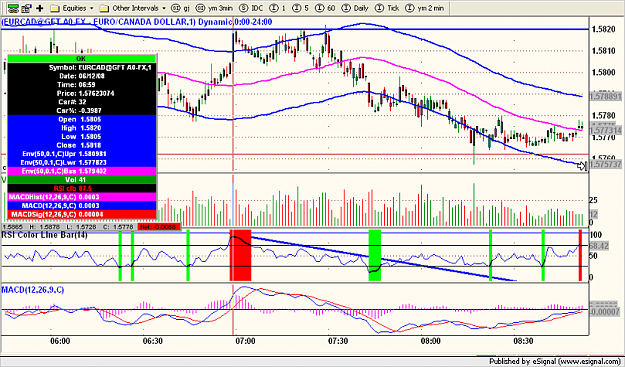Viewport: 625px width, 367px height.
Task: Click the Env Upr 1.580981 row
Action: 82,153
